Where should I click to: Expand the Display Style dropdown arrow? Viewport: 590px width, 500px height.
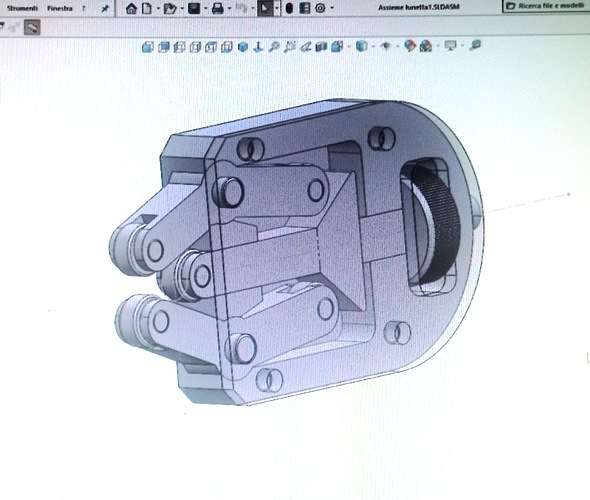[x=373, y=46]
